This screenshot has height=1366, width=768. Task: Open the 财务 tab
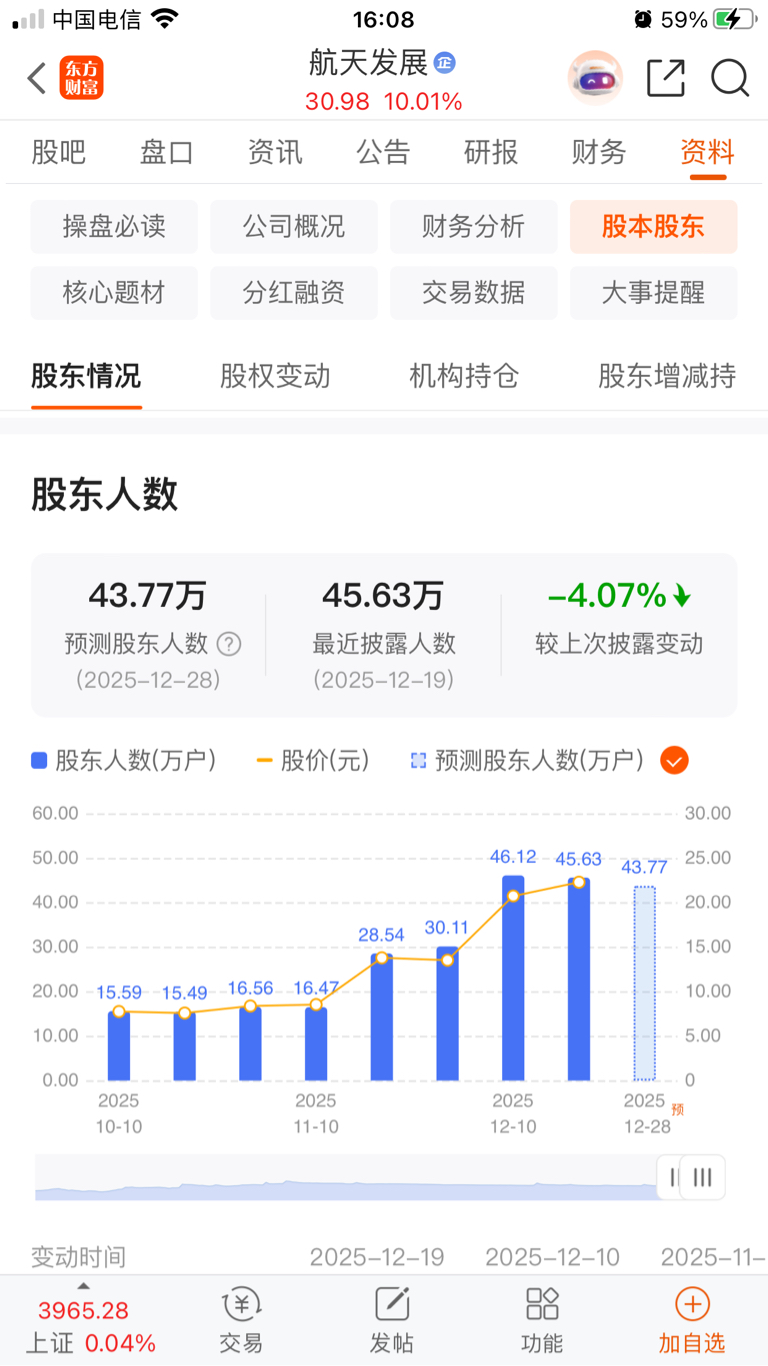(599, 152)
